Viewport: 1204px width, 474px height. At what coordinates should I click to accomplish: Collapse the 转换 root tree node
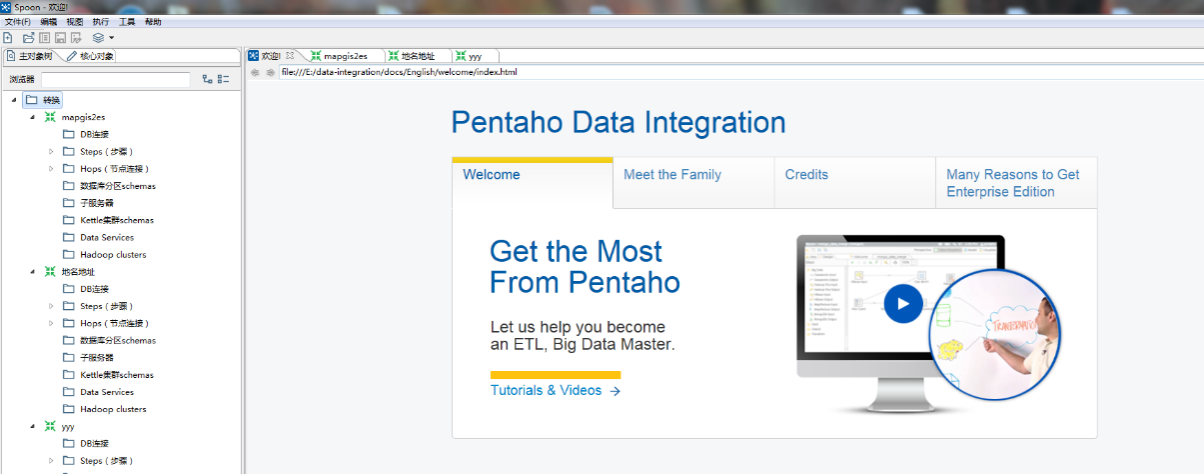pyautogui.click(x=13, y=100)
